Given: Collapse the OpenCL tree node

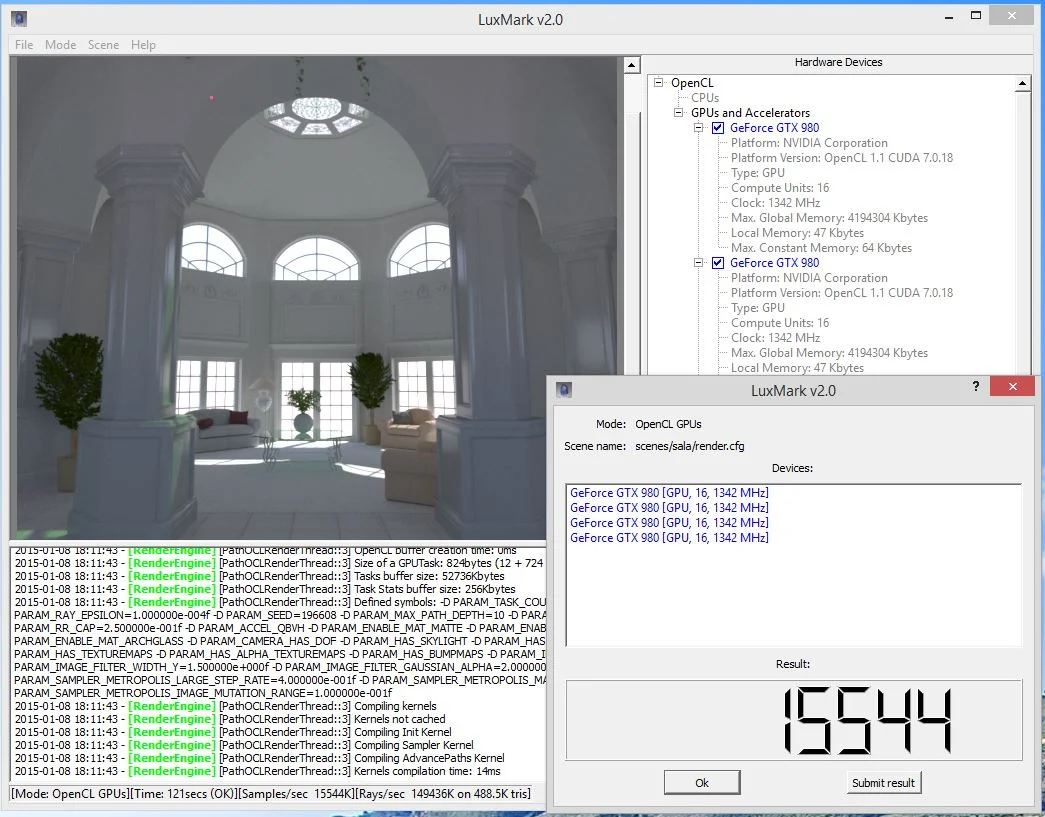Looking at the screenshot, I should 658,83.
